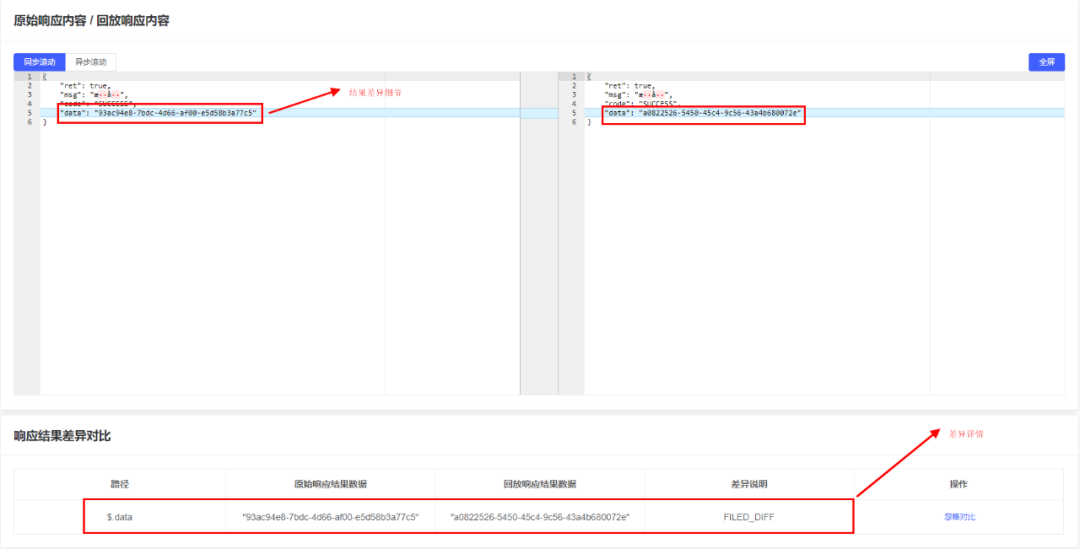The height and width of the screenshot is (549, 1080).
Task: Click the 原始响应结果数据 column header
Action: tap(331, 484)
